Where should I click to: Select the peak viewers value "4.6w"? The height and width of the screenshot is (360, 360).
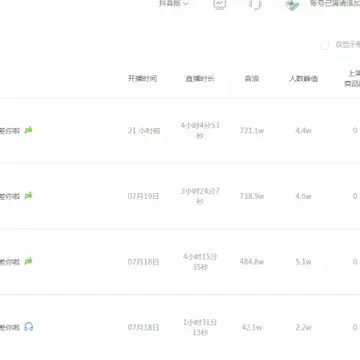(x=303, y=196)
